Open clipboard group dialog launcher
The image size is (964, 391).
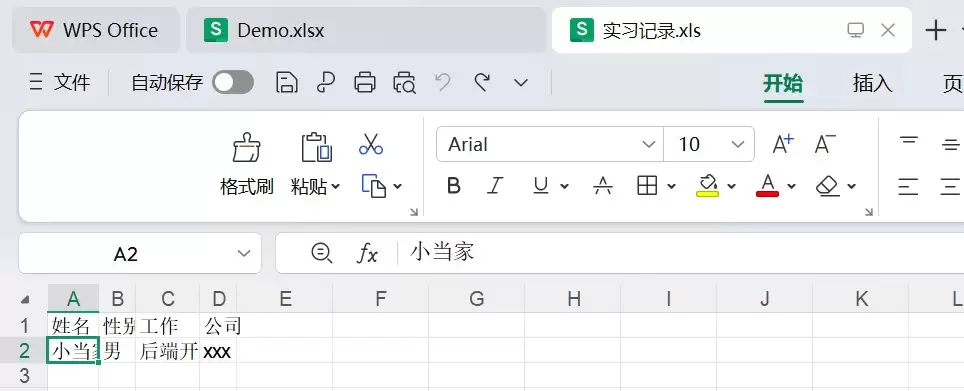[x=414, y=211]
